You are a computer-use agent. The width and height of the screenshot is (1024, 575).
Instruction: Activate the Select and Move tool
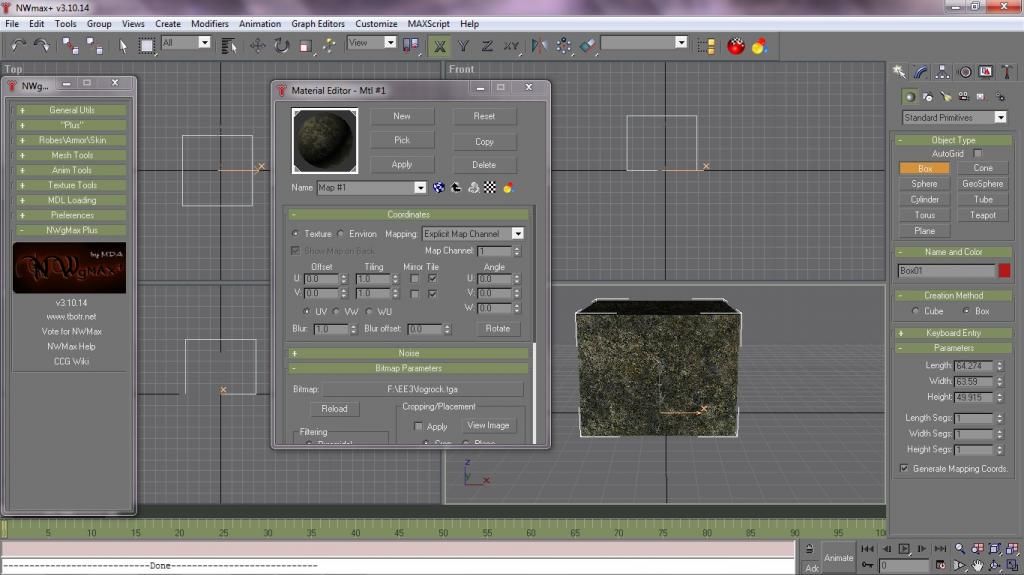257,45
